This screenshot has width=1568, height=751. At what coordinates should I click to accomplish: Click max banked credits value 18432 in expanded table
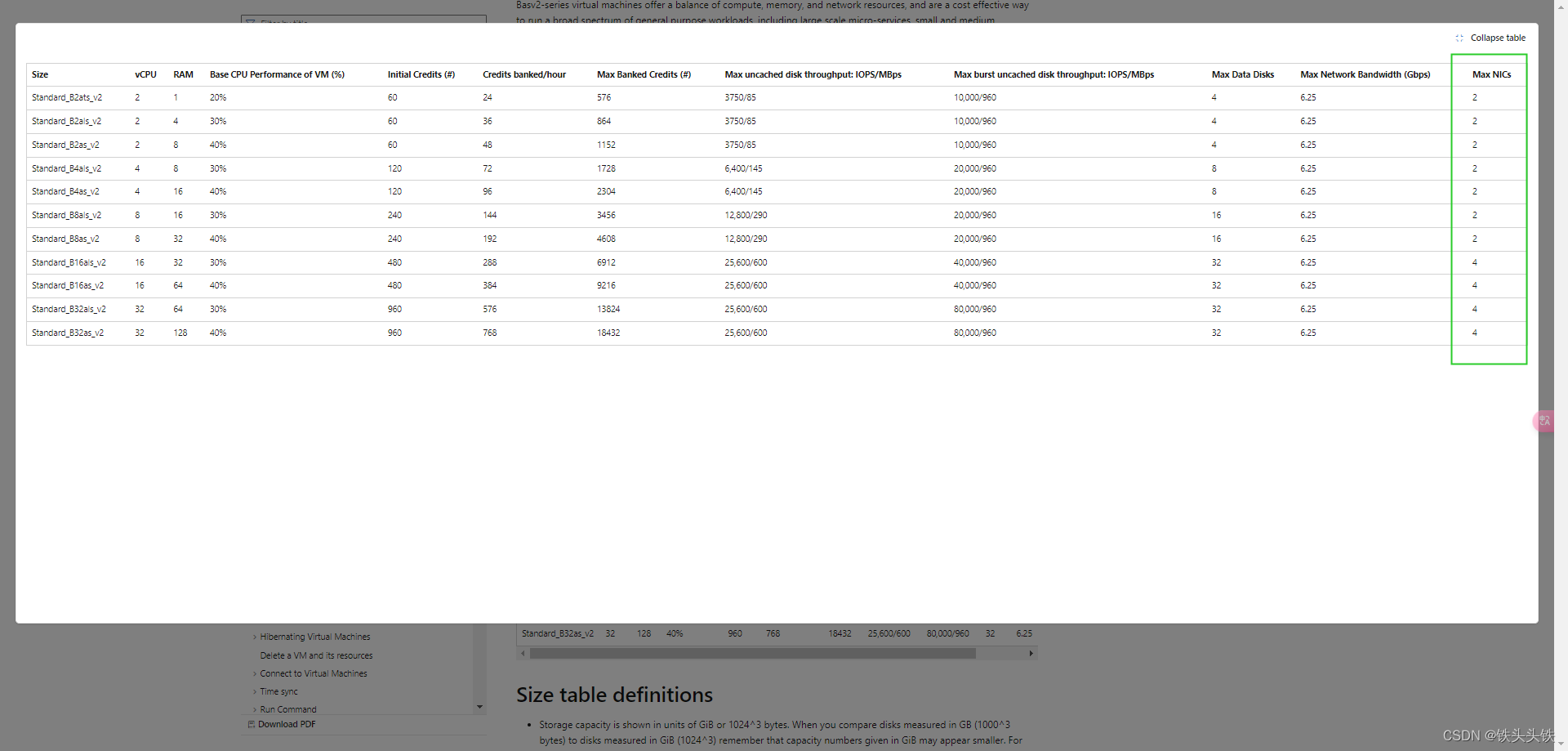click(x=608, y=333)
